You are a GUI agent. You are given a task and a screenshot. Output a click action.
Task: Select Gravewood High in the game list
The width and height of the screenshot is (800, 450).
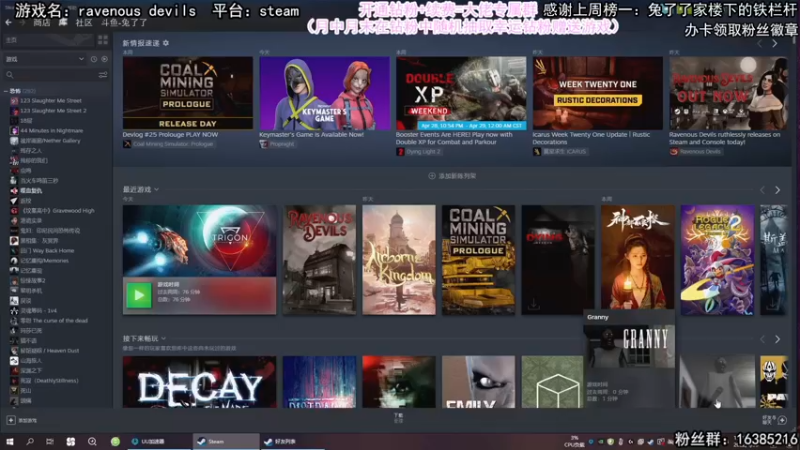click(58, 211)
